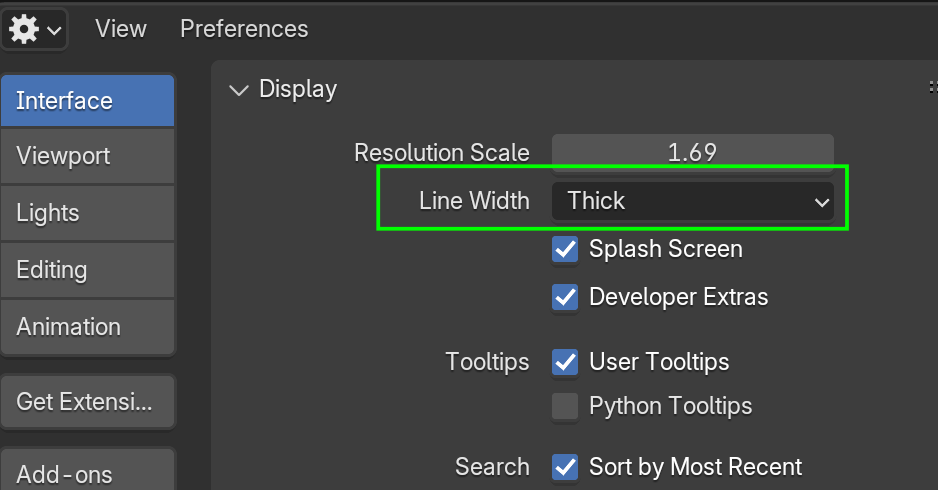Image resolution: width=938 pixels, height=490 pixels.
Task: Click the Resolution Scale field
Action: click(x=692, y=153)
